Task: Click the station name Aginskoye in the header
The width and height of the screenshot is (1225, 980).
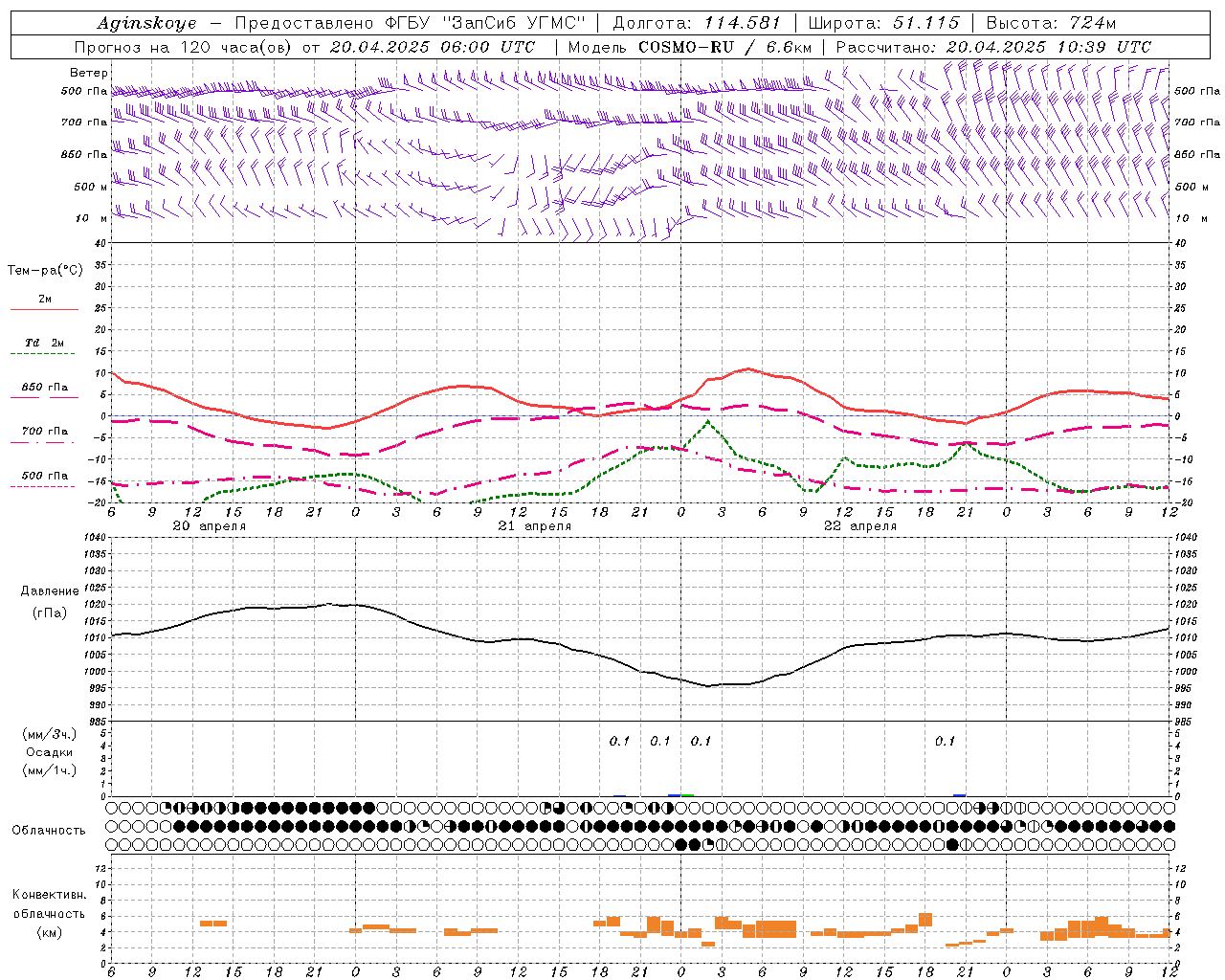Action: (147, 23)
